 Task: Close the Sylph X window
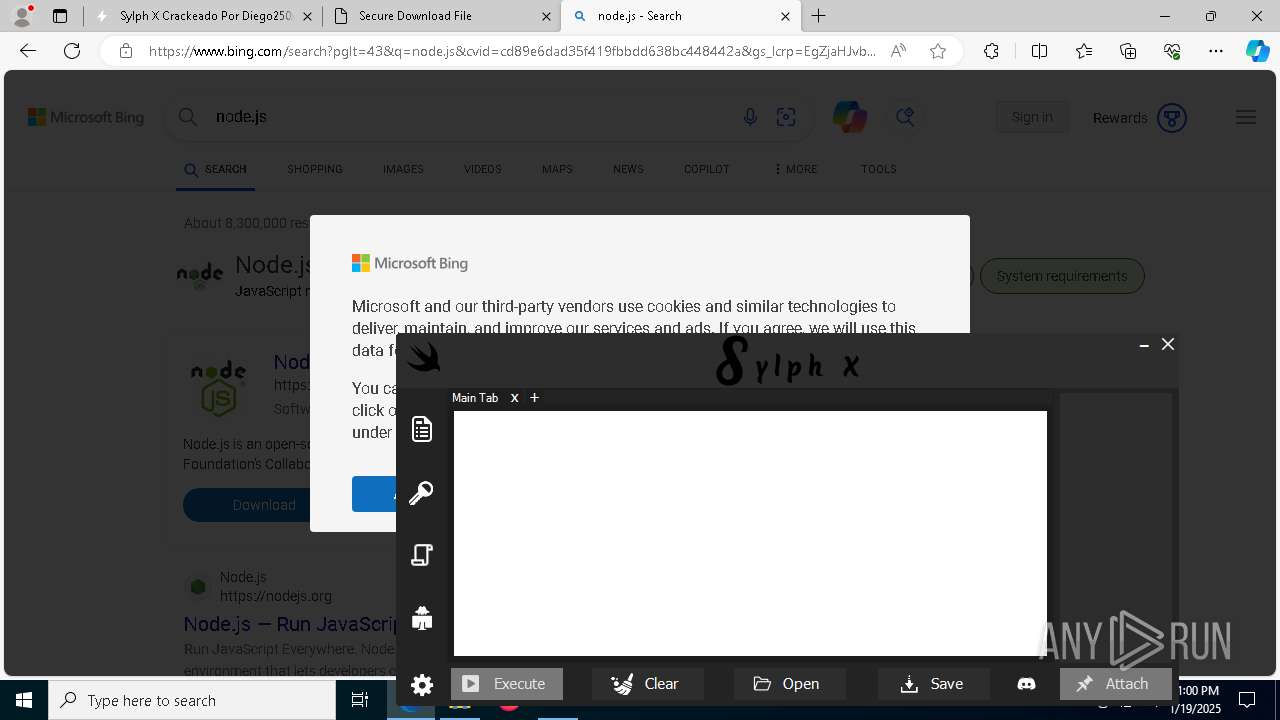point(1168,344)
